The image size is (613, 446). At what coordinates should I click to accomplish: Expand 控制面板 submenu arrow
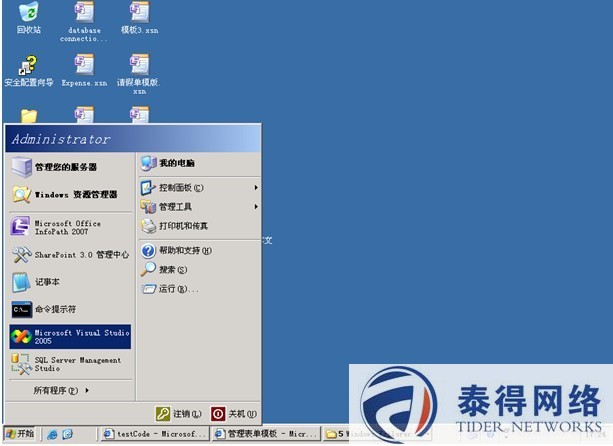(256, 188)
